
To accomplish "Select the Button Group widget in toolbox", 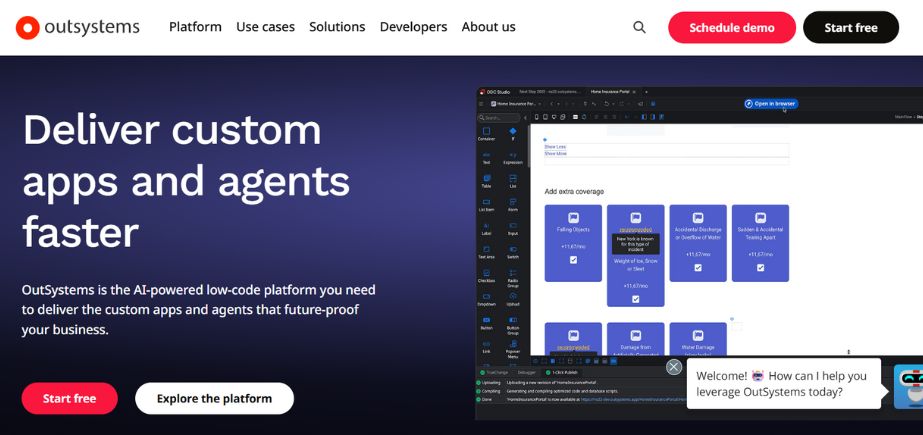I will click(x=513, y=324).
